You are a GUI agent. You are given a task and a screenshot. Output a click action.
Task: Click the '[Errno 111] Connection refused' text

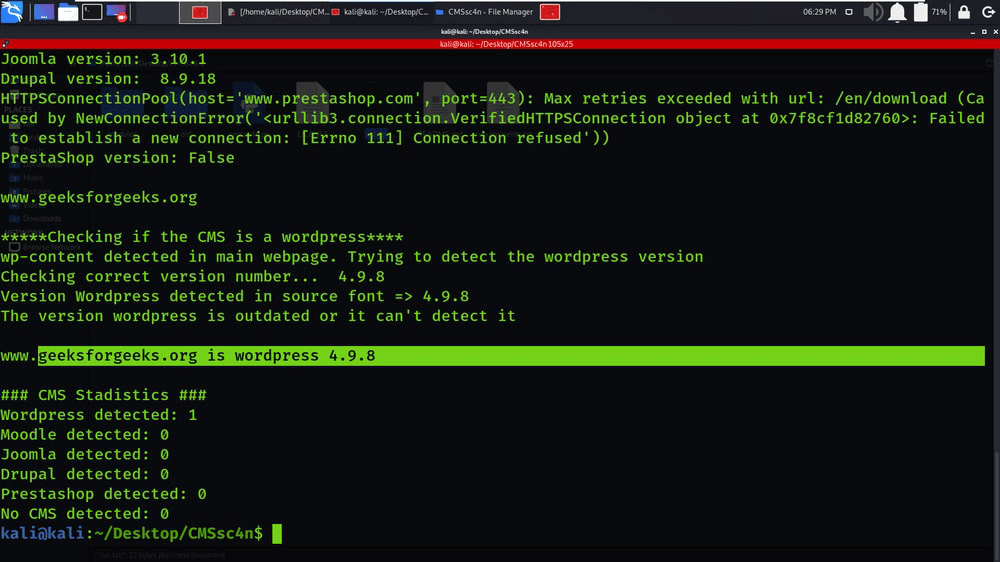click(x=442, y=138)
